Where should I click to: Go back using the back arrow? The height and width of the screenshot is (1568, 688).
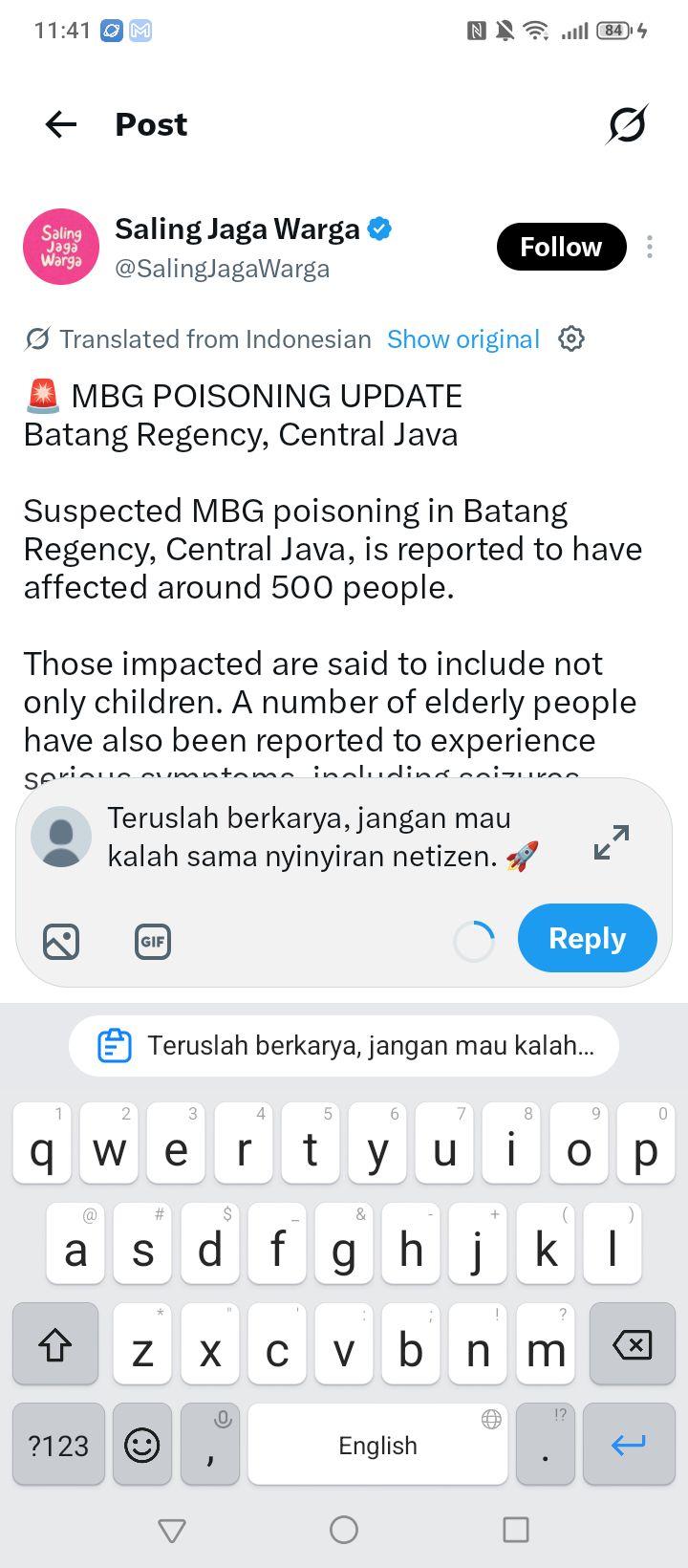pyautogui.click(x=60, y=124)
